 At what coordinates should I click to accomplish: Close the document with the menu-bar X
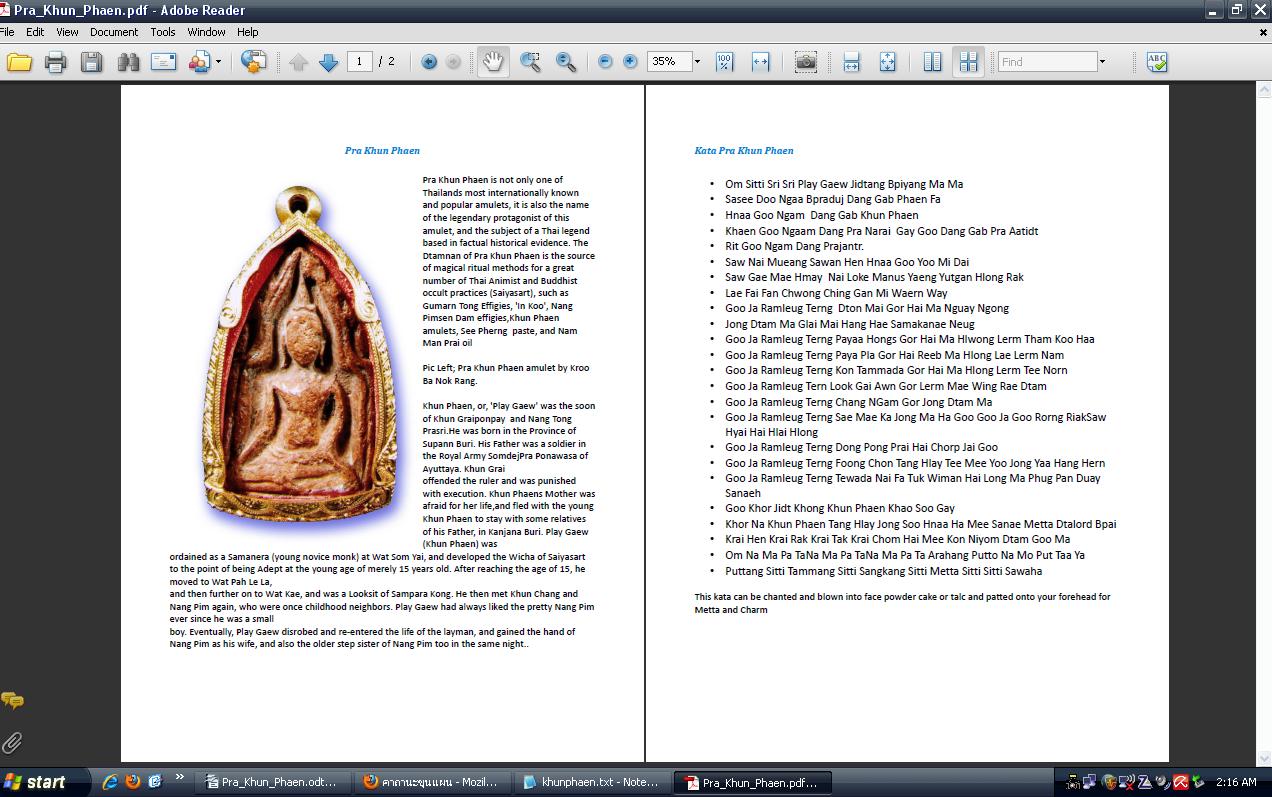[1263, 32]
